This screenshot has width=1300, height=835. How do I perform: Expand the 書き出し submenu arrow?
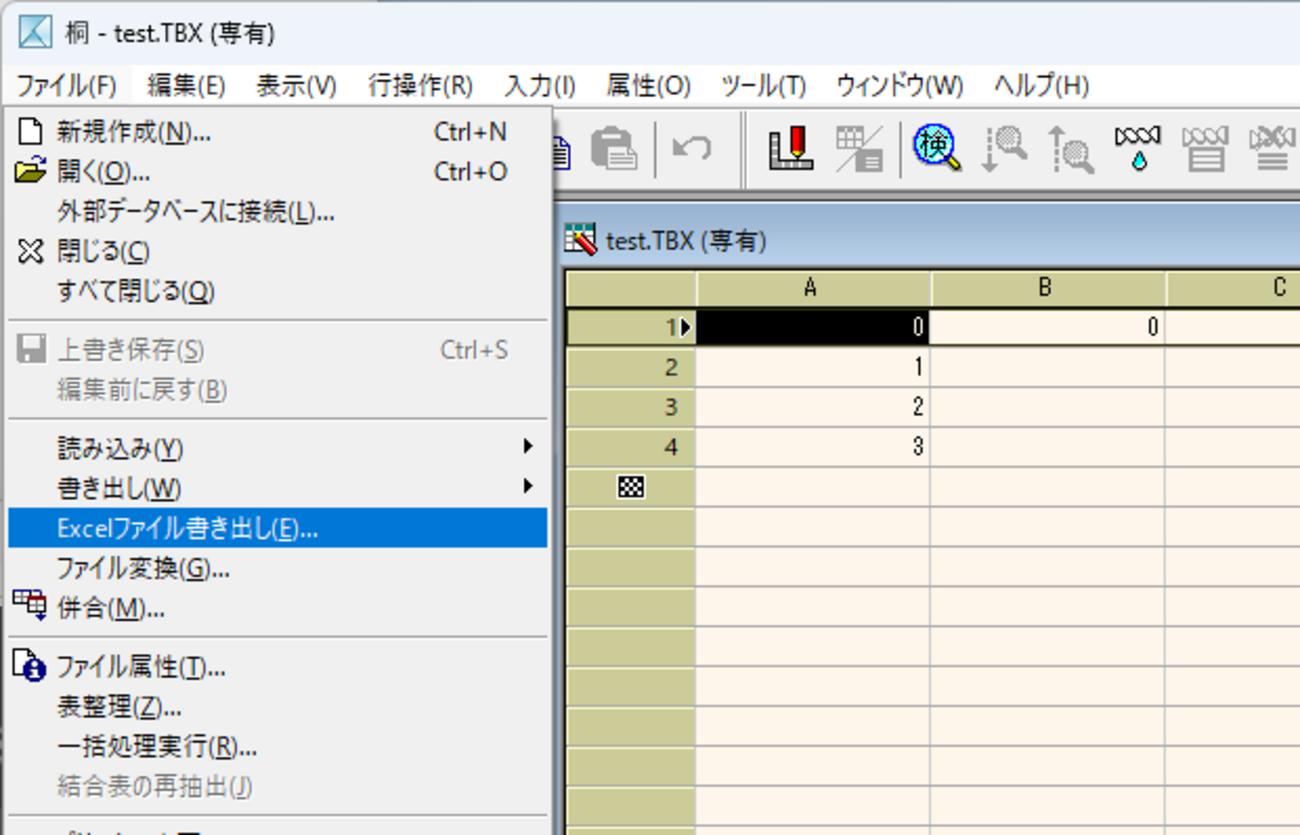pos(528,487)
